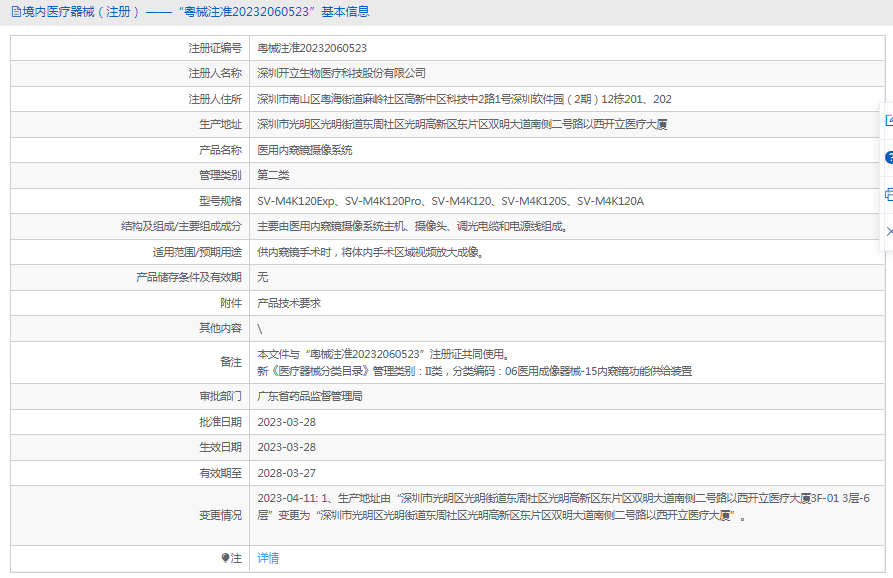Viewport: 893px width, 578px height.
Task: Click the approving authority 广东省药品监督管理局
Action: pos(310,396)
